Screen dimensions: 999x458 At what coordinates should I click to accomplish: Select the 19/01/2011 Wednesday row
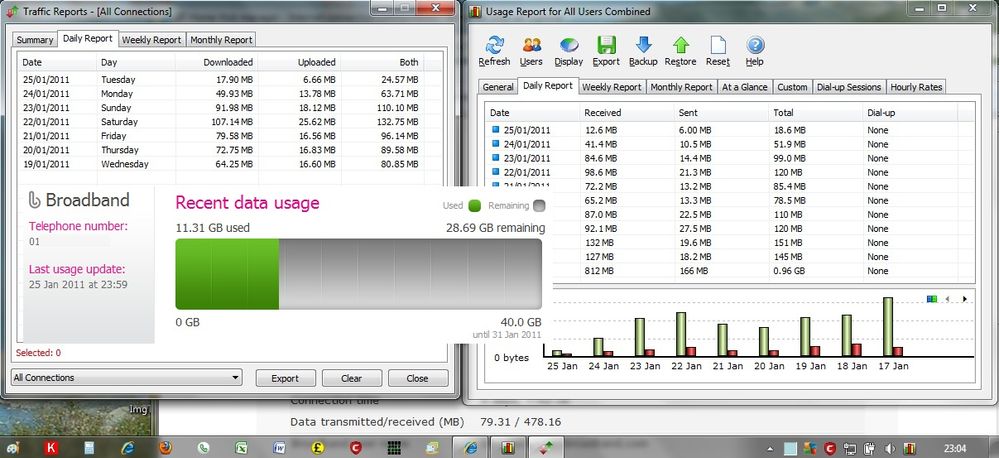click(229, 164)
